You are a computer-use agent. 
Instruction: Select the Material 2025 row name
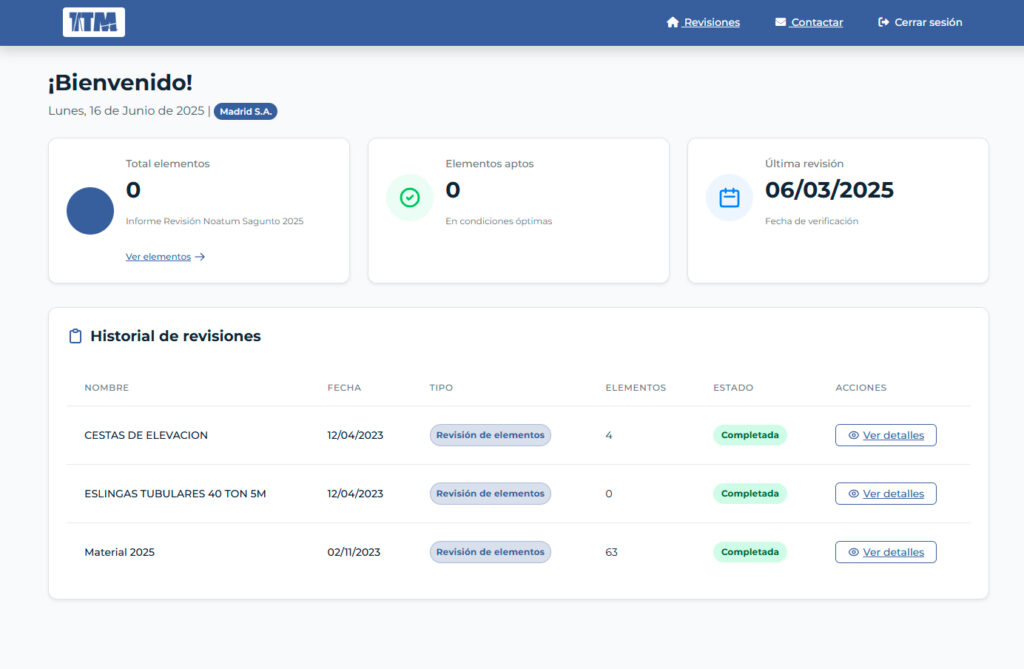click(x=120, y=552)
